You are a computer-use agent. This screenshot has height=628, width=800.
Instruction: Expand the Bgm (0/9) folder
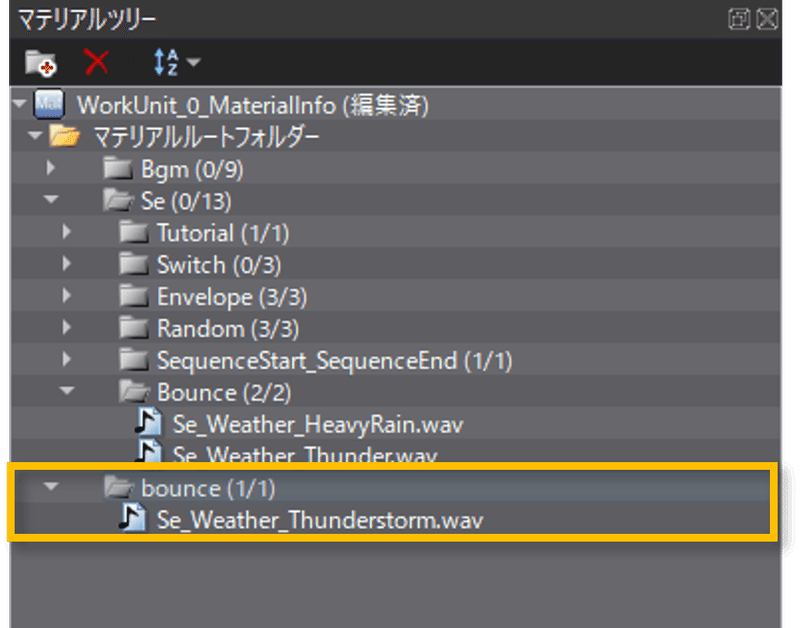(51, 168)
